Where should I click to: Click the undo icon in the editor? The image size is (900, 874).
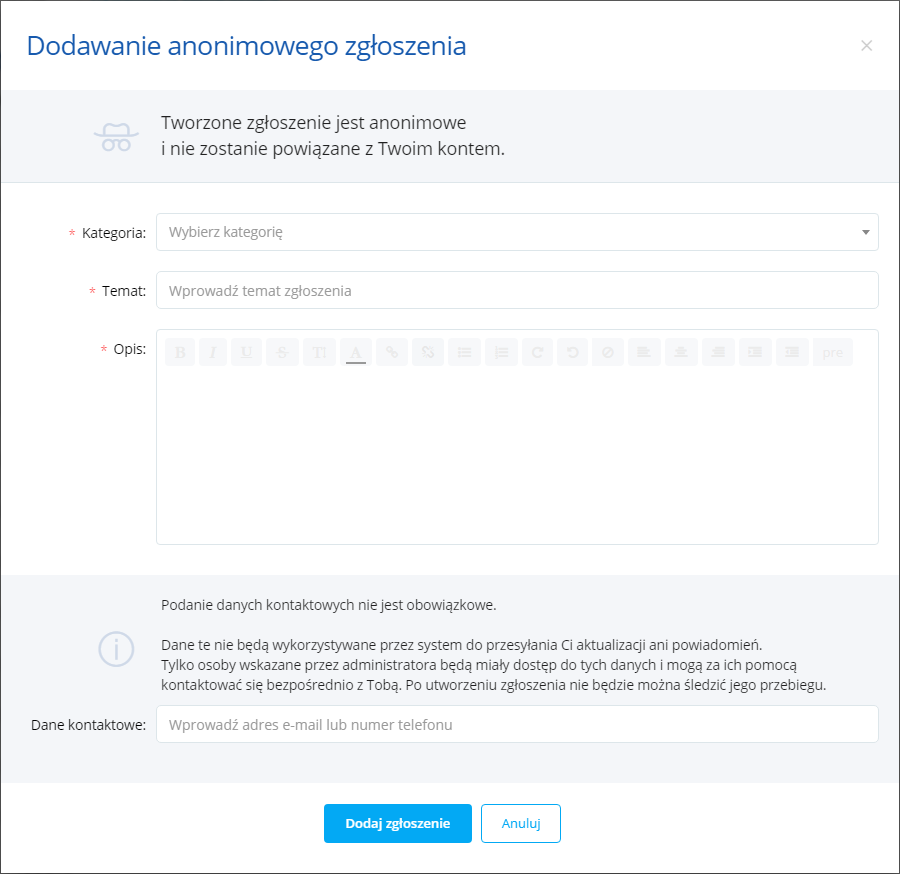[x=573, y=352]
